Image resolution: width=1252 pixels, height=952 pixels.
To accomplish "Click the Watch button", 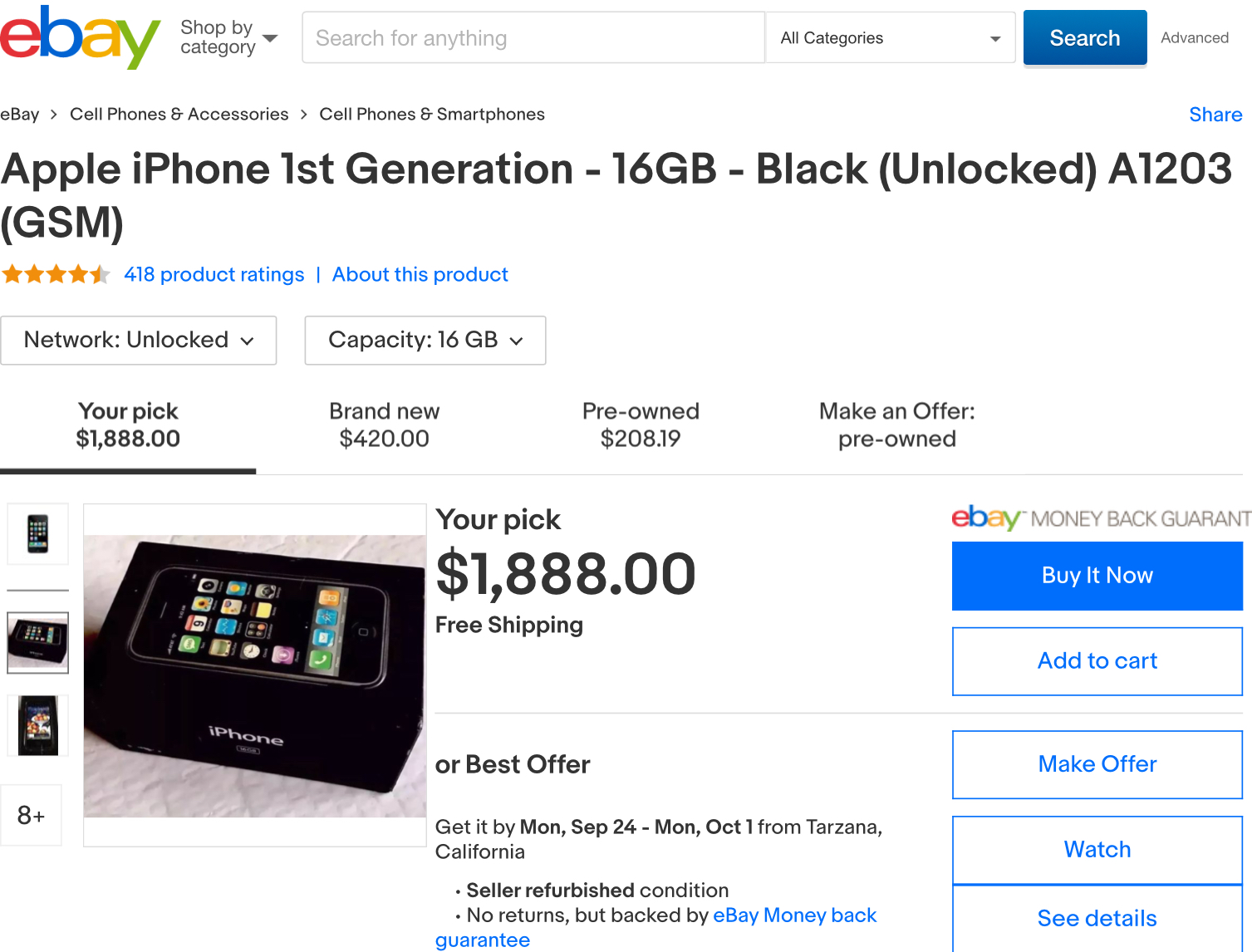I will click(x=1097, y=850).
